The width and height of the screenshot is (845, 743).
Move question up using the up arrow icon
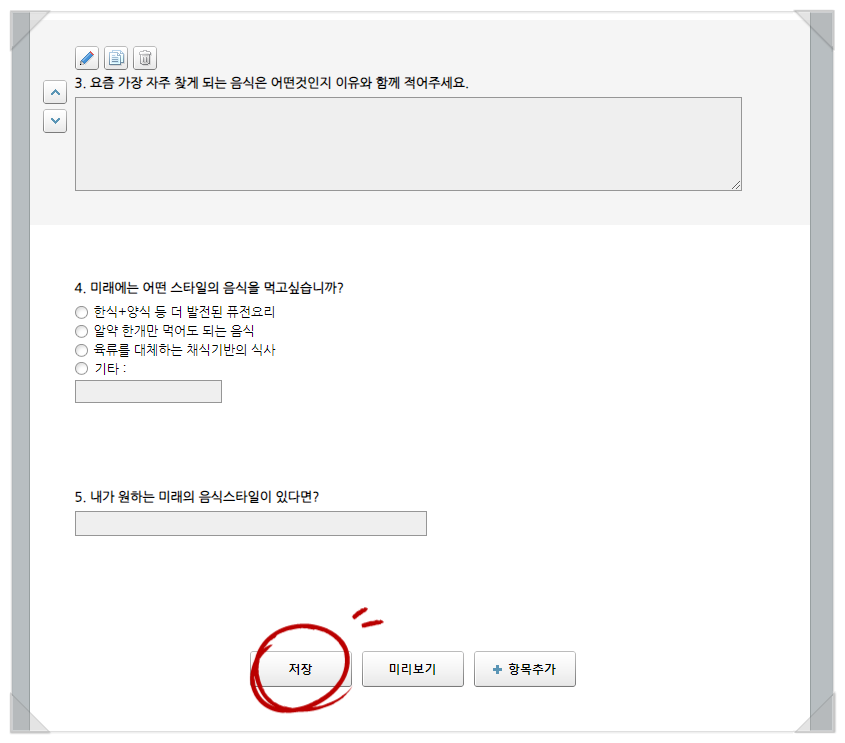tap(55, 92)
